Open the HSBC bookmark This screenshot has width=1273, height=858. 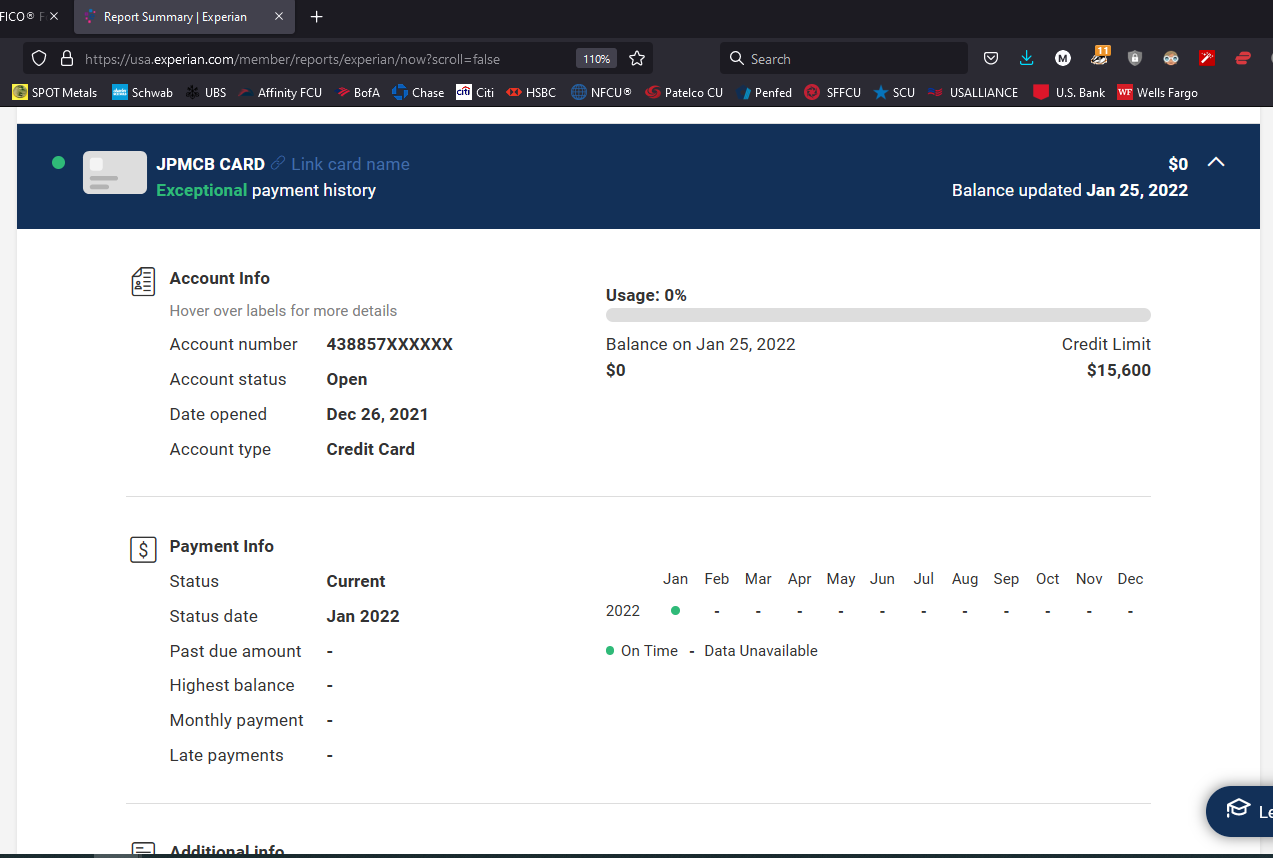point(531,92)
